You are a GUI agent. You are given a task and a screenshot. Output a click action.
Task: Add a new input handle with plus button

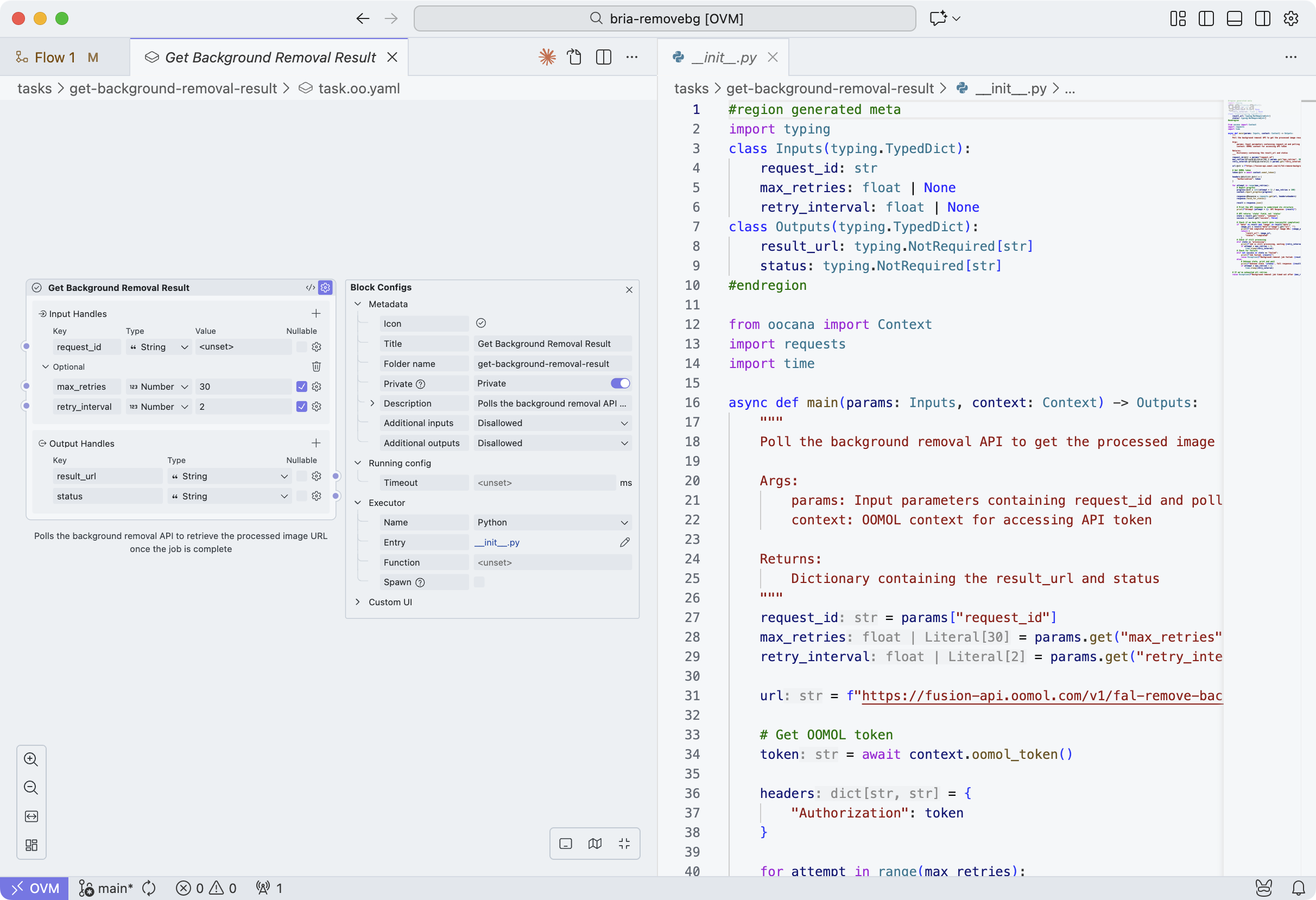coord(317,314)
